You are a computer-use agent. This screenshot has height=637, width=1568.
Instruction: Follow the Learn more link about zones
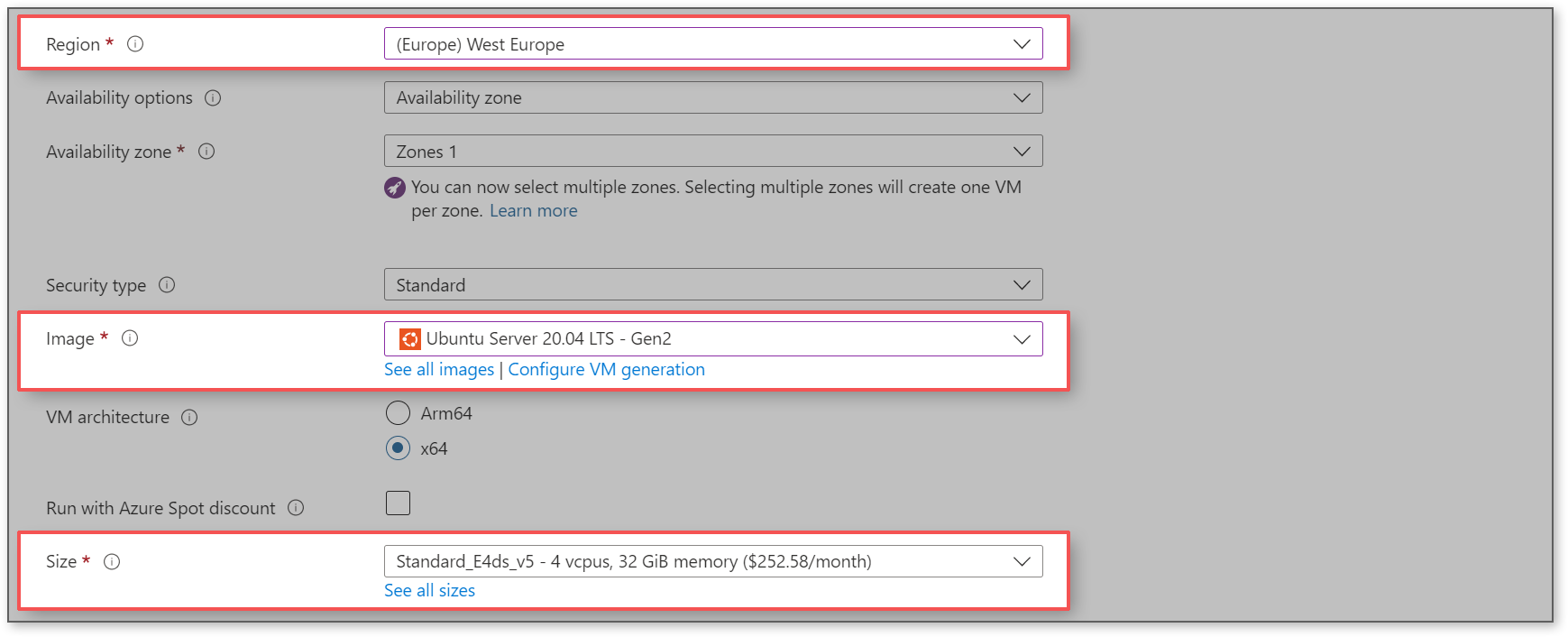534,210
